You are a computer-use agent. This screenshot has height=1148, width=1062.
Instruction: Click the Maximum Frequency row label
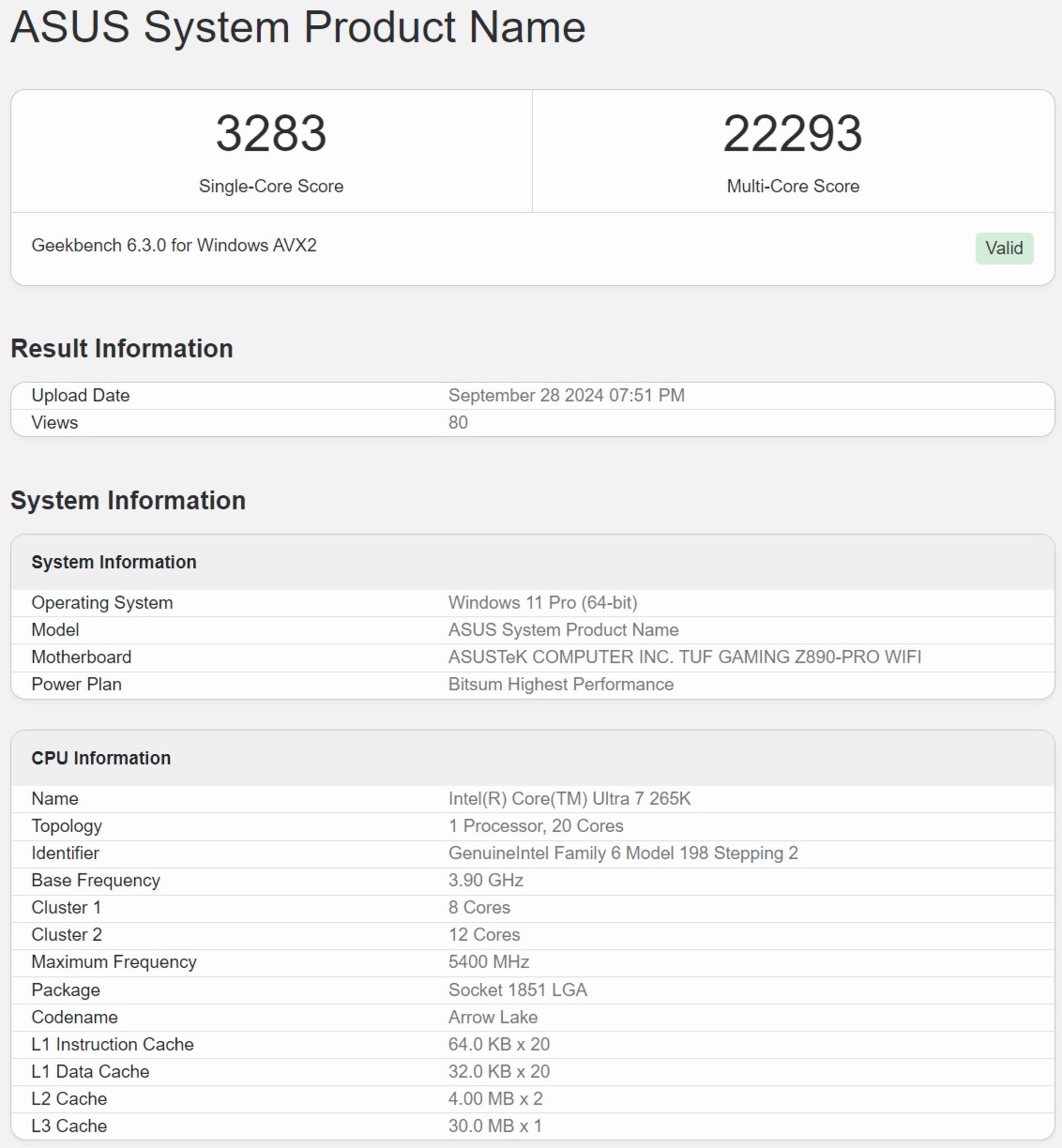114,962
